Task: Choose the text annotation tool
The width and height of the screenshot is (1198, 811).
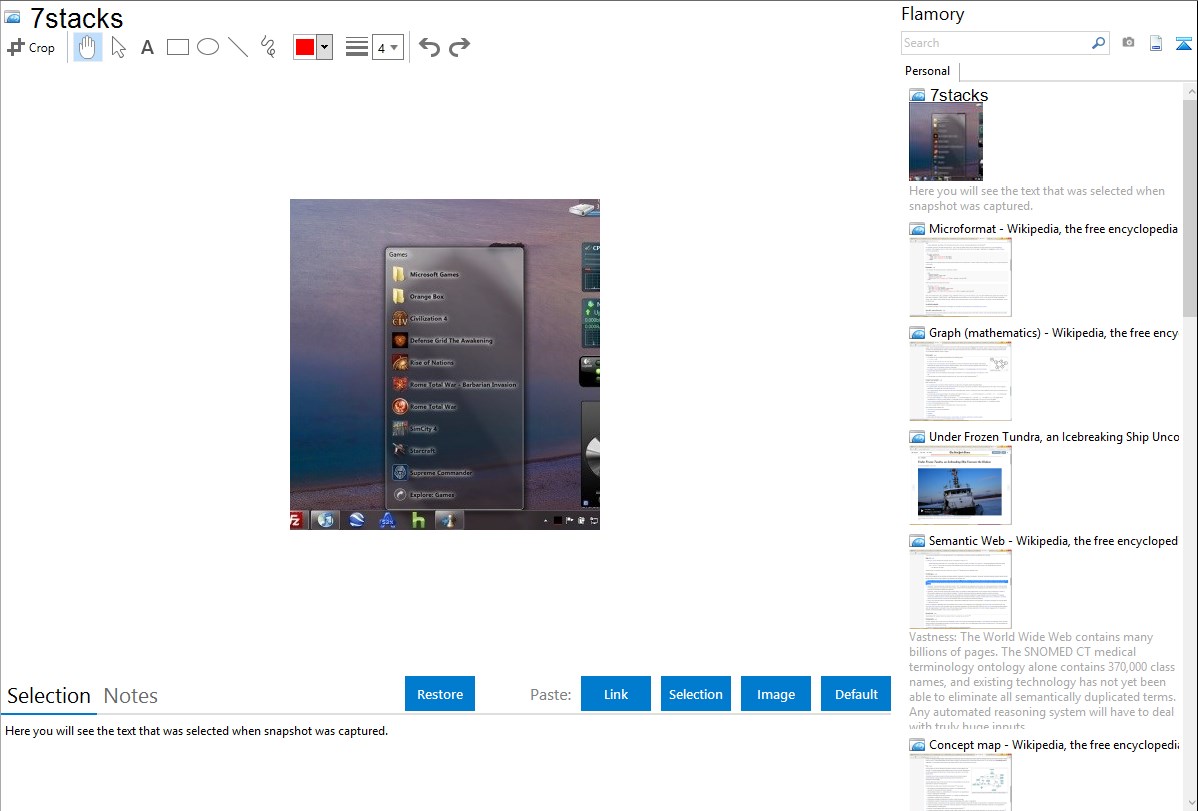Action: coord(147,47)
